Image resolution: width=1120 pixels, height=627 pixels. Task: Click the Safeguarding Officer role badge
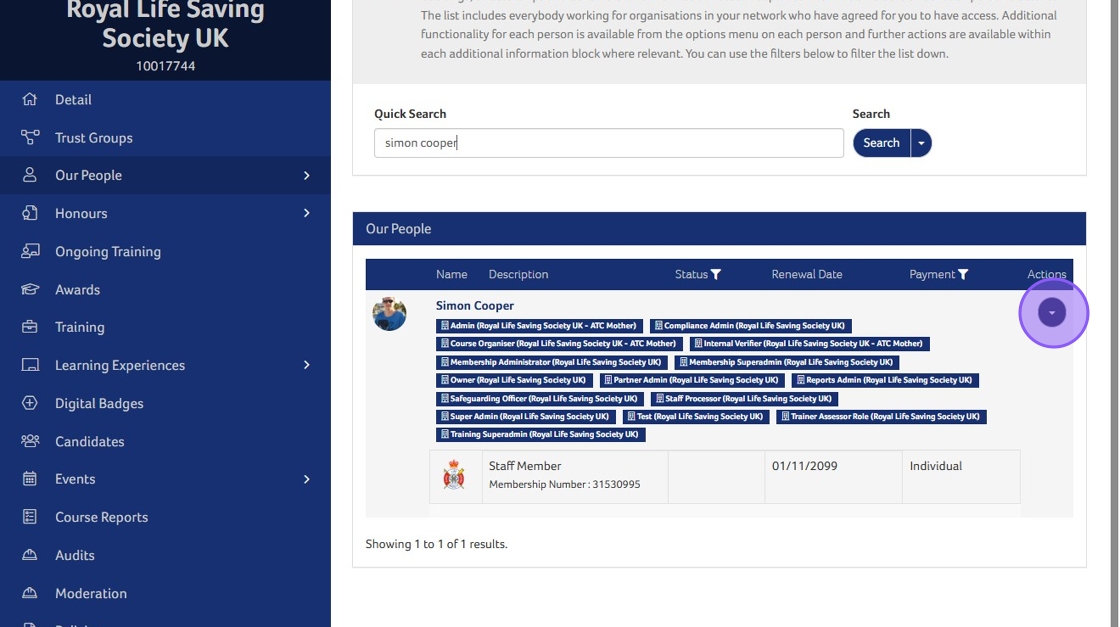(540, 398)
